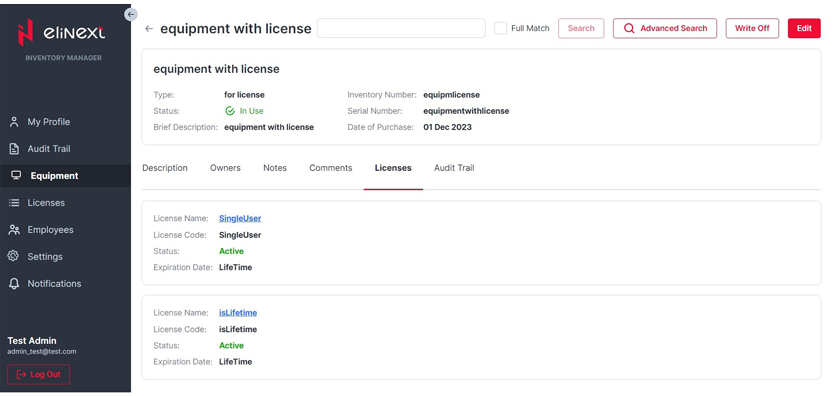Click the 'for license' type value
834x396 pixels.
coord(244,95)
